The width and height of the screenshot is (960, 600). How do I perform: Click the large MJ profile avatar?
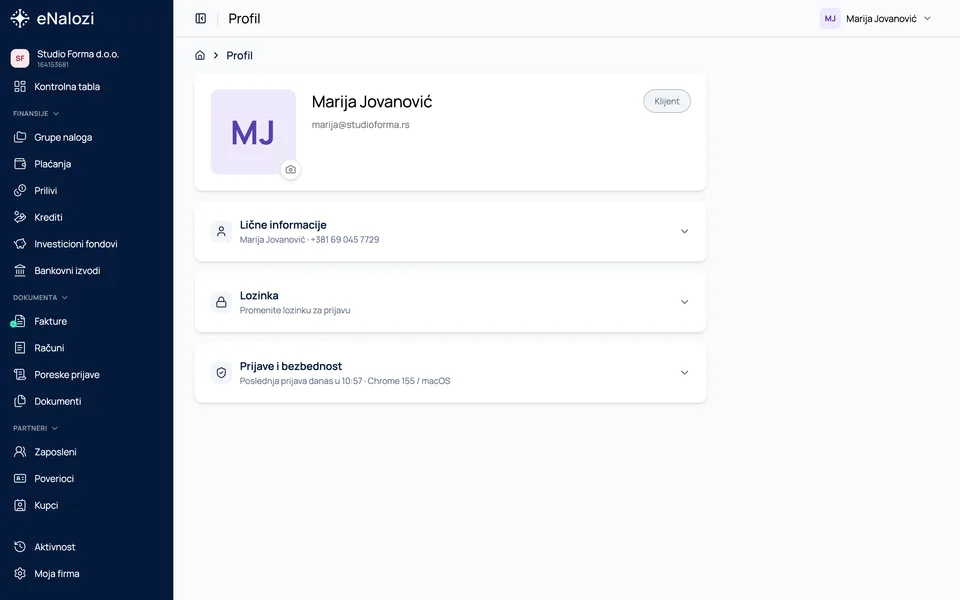[x=253, y=132]
